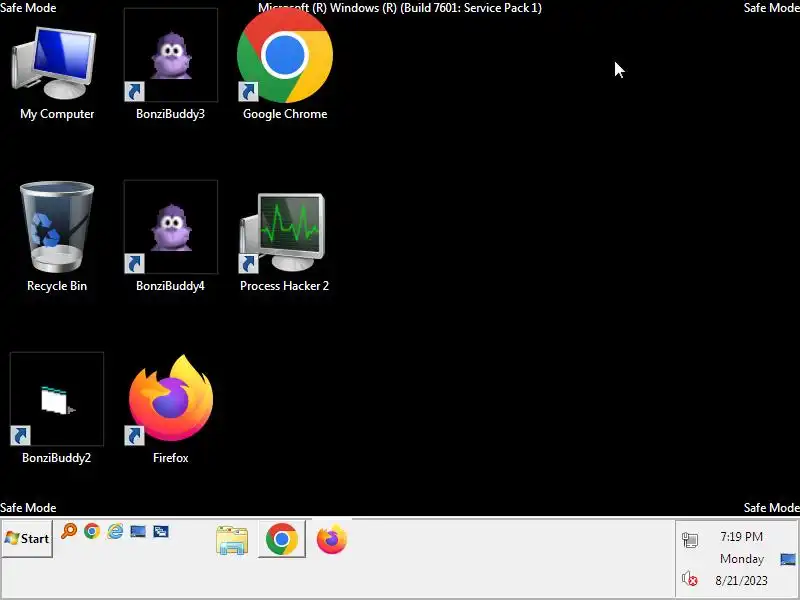Viewport: 800px width, 600px height.
Task: Launch Internet Explorer from quick launch
Action: click(x=115, y=531)
